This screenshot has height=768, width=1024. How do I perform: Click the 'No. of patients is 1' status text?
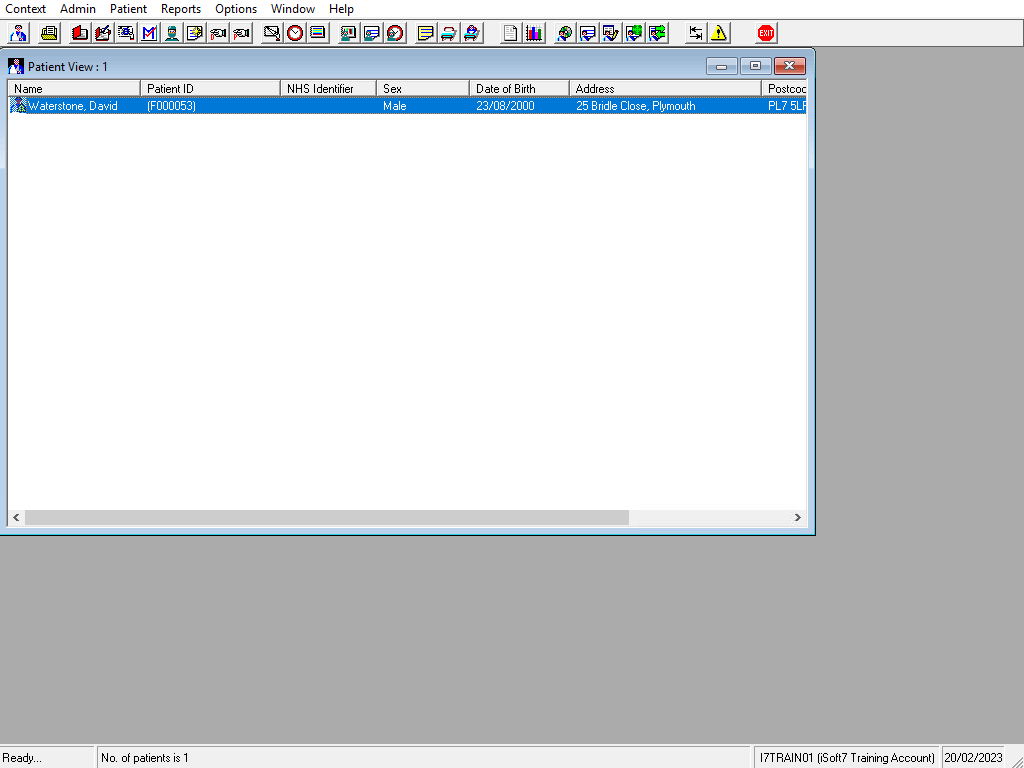(144, 758)
